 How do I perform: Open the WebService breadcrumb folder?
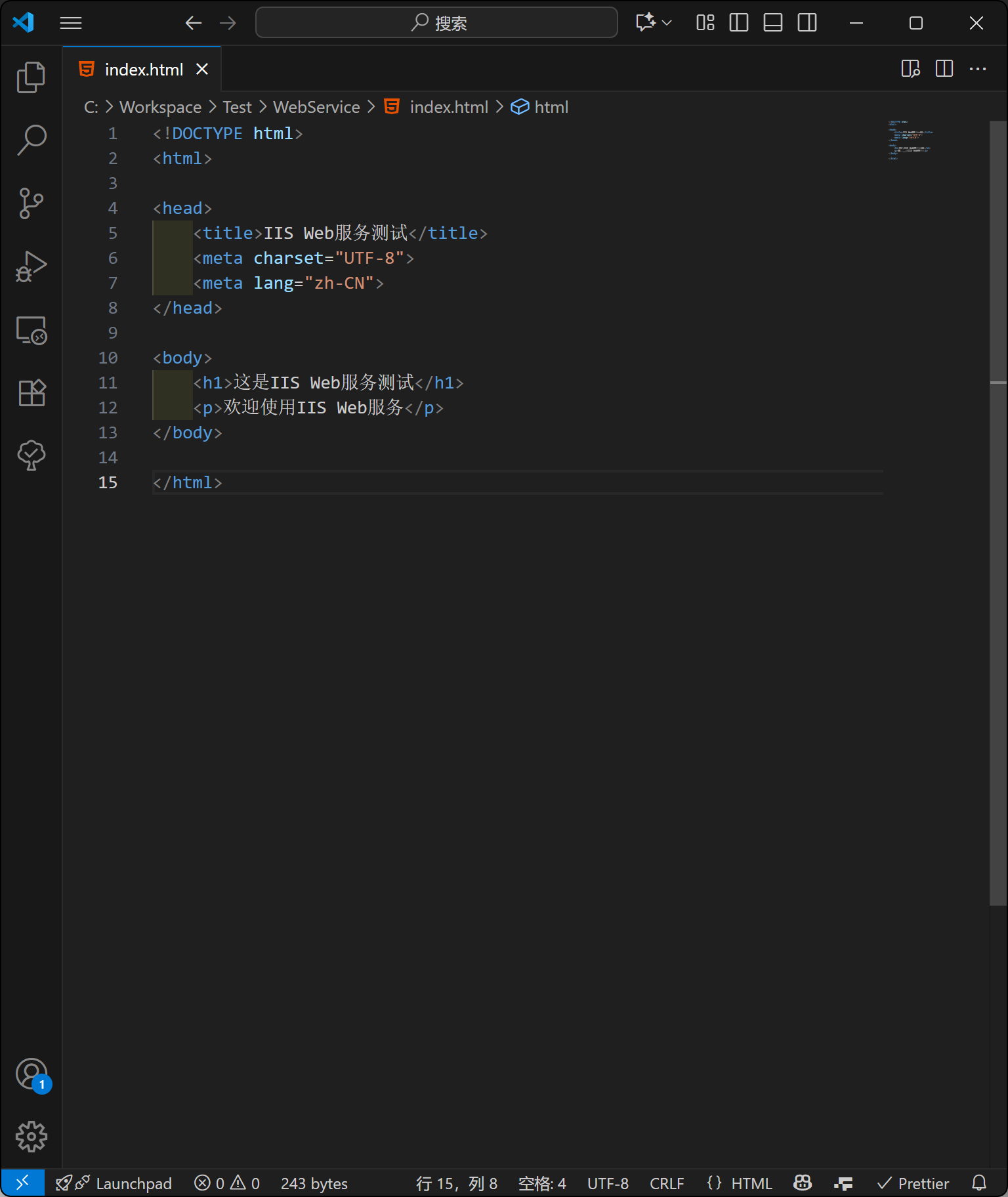[316, 107]
